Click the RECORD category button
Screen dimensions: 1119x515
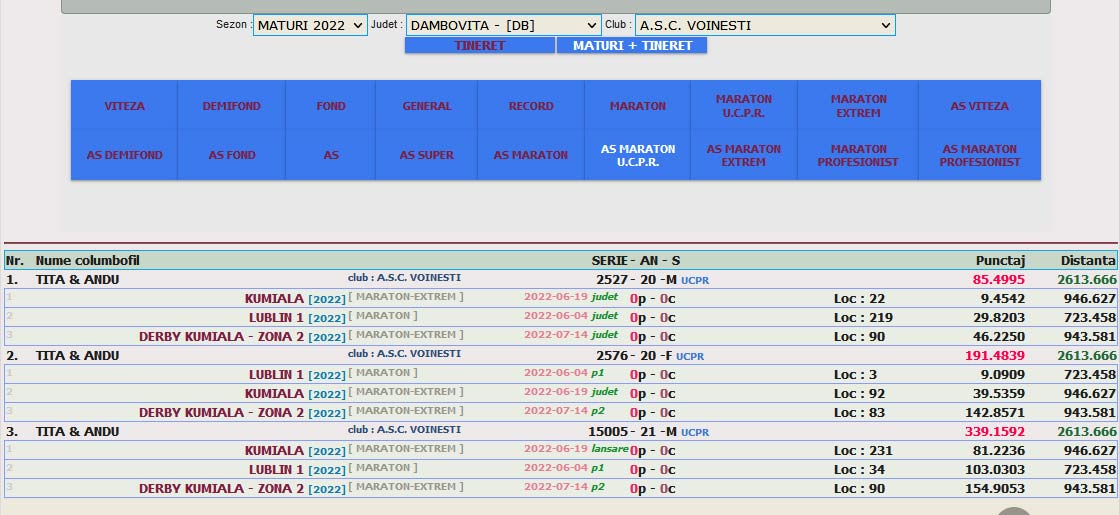pyautogui.click(x=530, y=106)
